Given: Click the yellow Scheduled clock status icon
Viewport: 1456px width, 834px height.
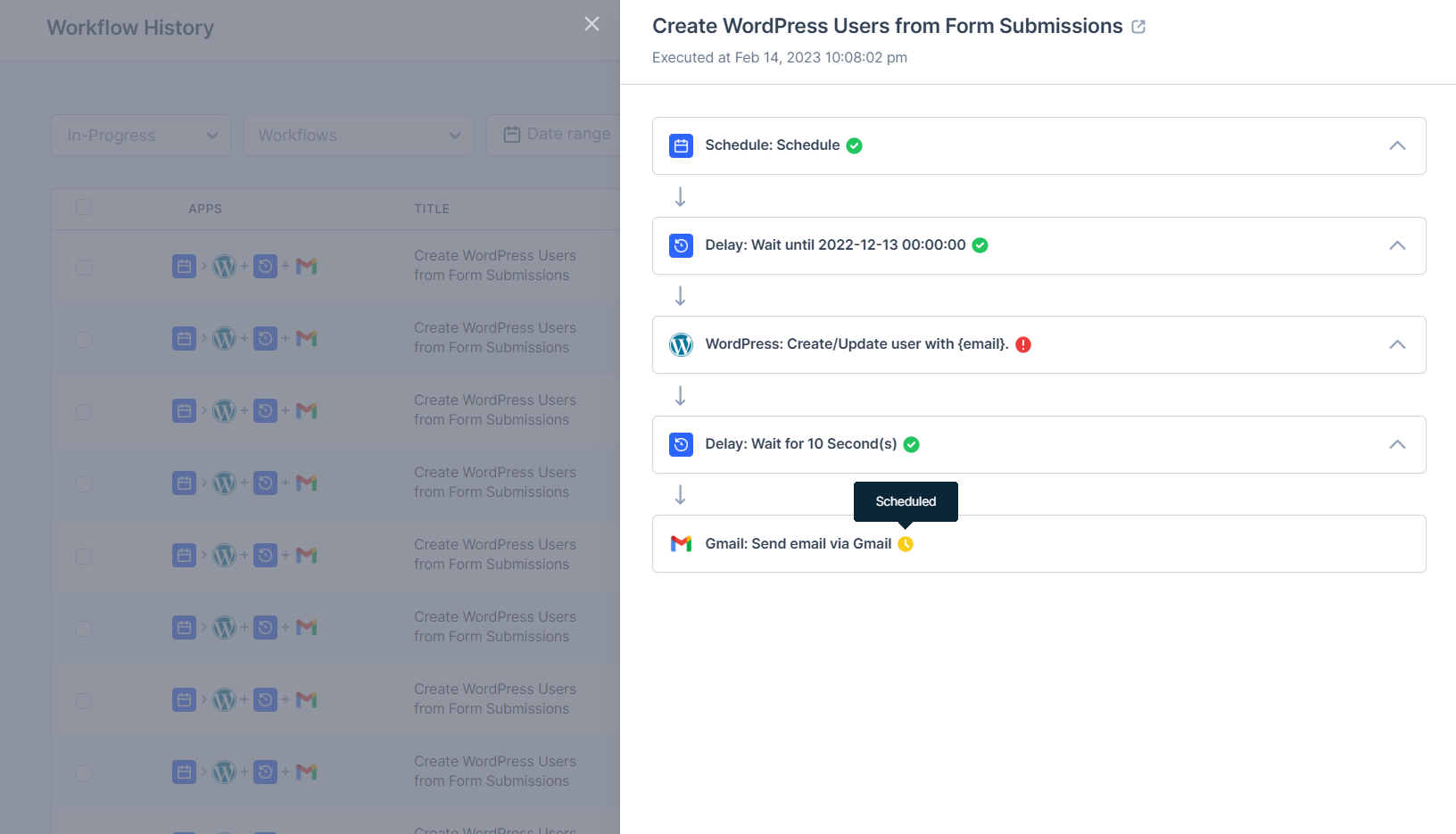Looking at the screenshot, I should (906, 544).
